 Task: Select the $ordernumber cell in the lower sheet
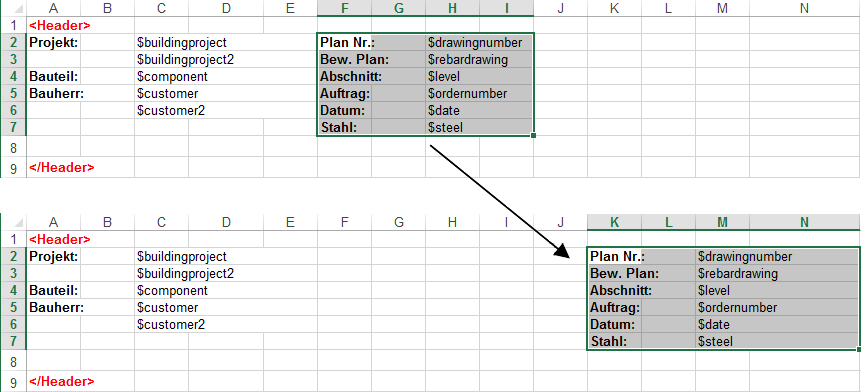pos(776,307)
